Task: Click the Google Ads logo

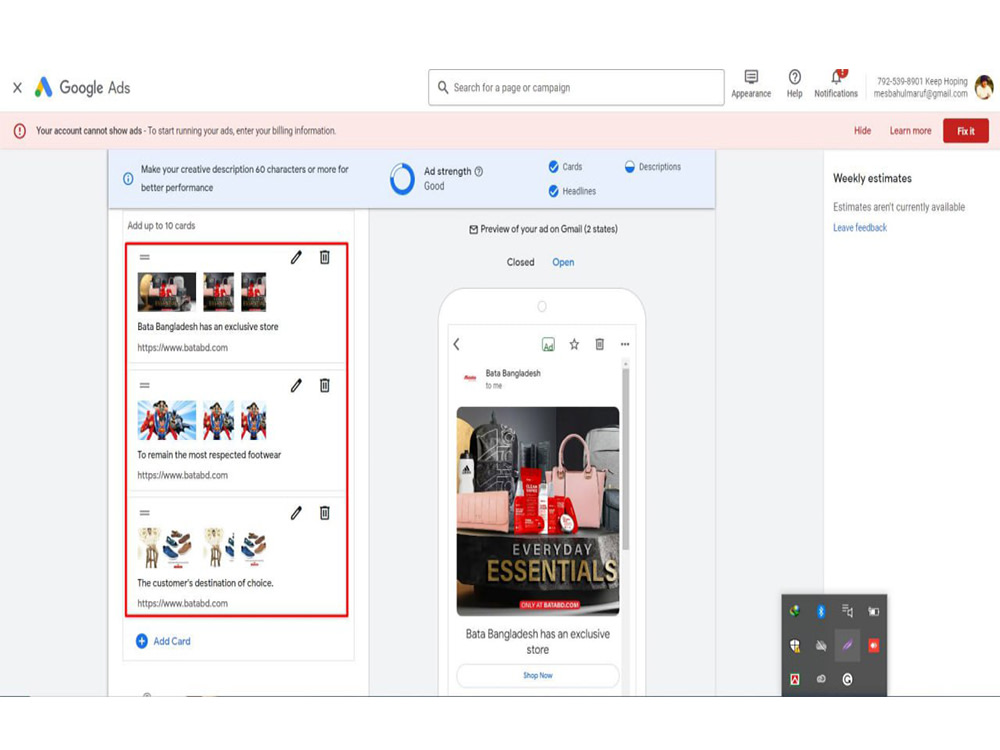Action: (82, 87)
